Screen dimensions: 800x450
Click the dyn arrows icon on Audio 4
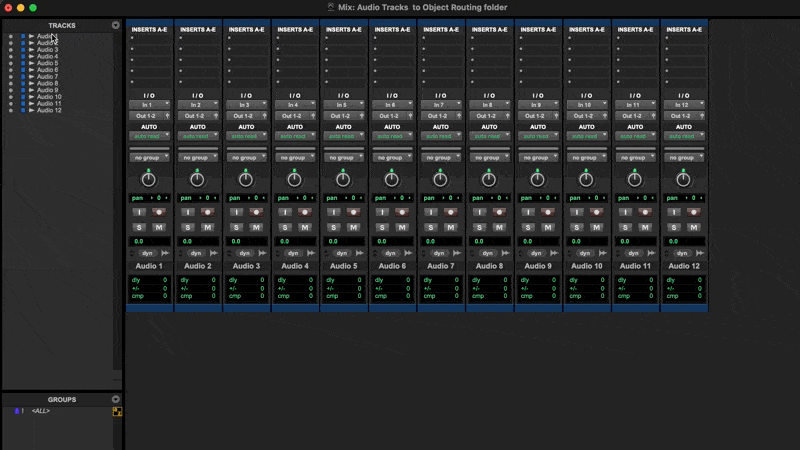[x=311, y=254]
